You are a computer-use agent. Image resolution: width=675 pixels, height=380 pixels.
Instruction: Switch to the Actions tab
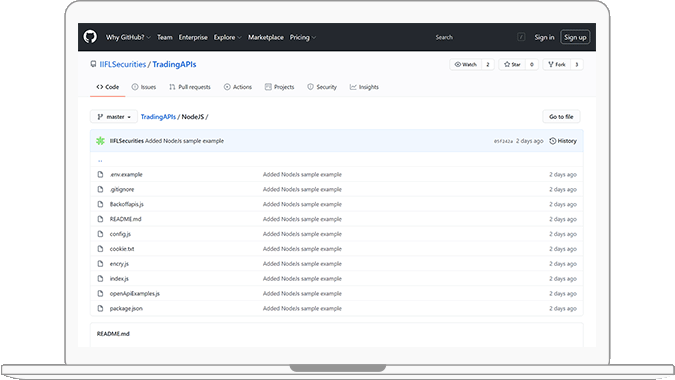(238, 87)
